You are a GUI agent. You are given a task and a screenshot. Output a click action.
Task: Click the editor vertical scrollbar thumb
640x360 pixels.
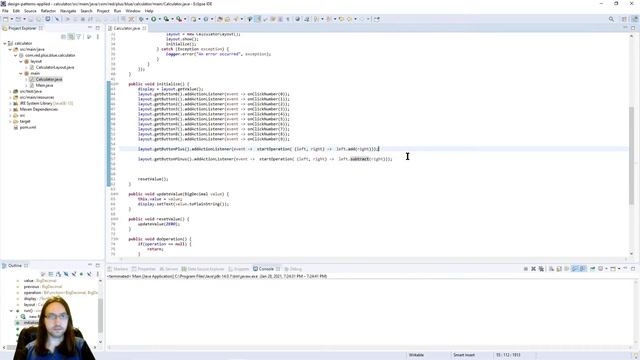click(631, 155)
